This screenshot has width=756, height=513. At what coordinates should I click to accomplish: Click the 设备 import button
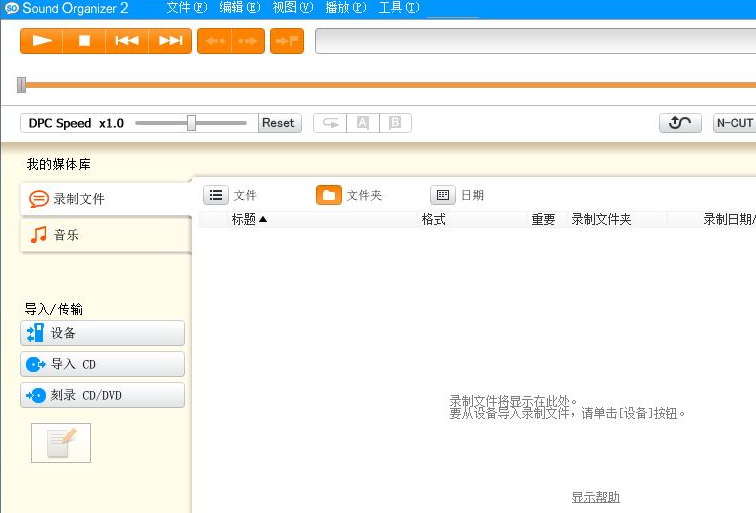[102, 333]
